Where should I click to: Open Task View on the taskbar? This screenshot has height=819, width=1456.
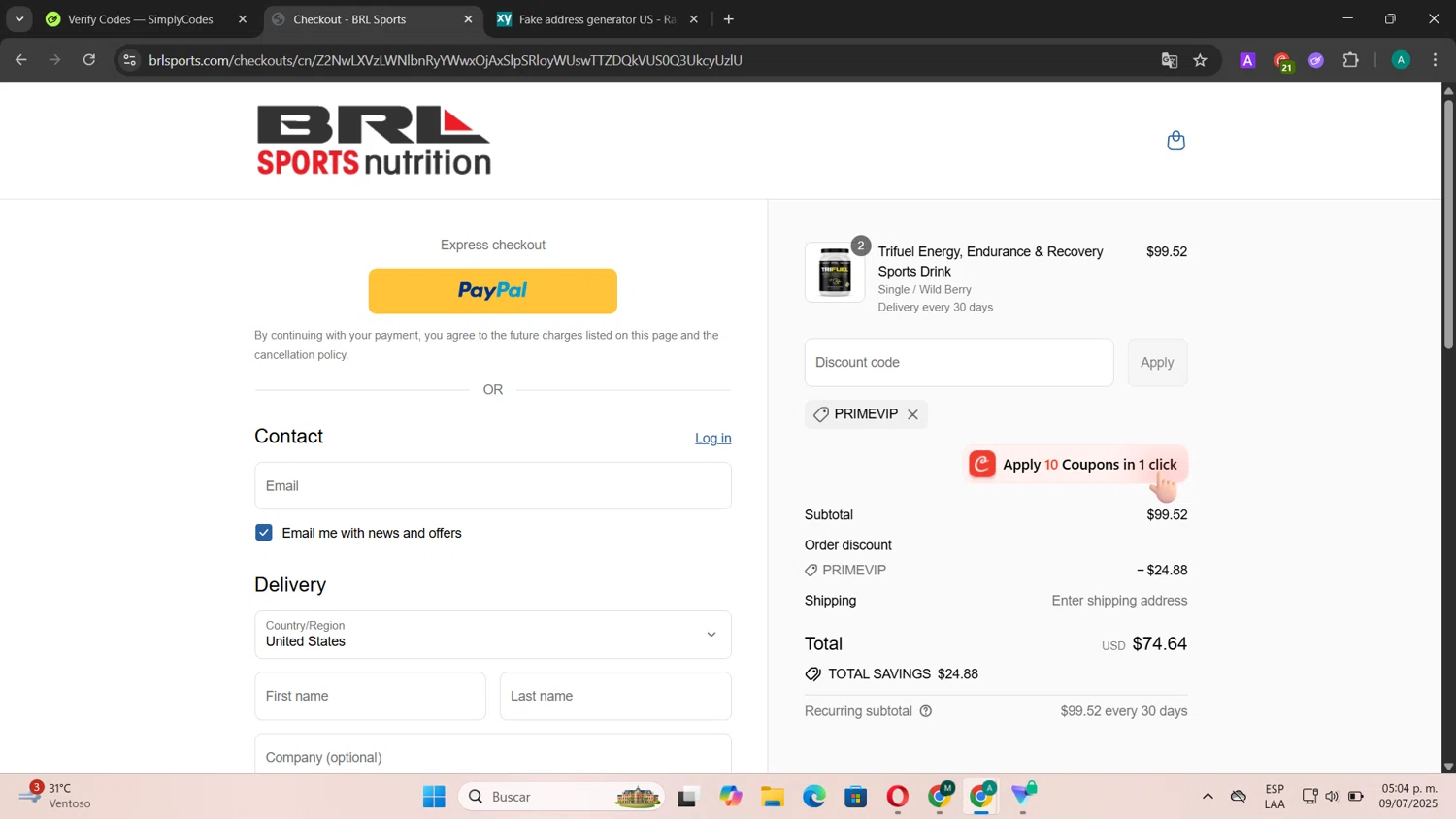(x=688, y=797)
